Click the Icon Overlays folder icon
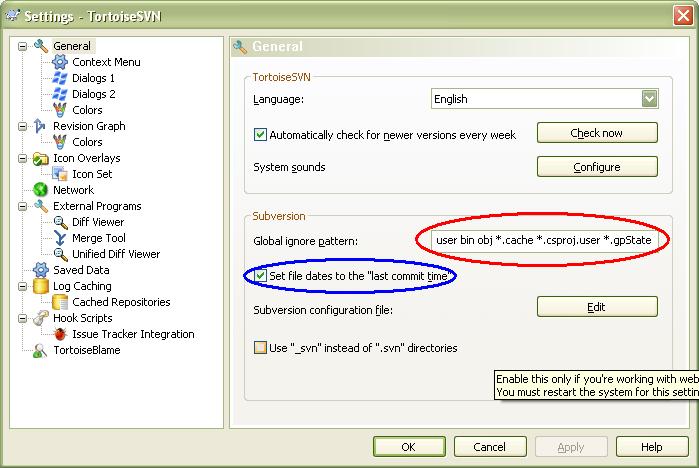 click(41, 158)
